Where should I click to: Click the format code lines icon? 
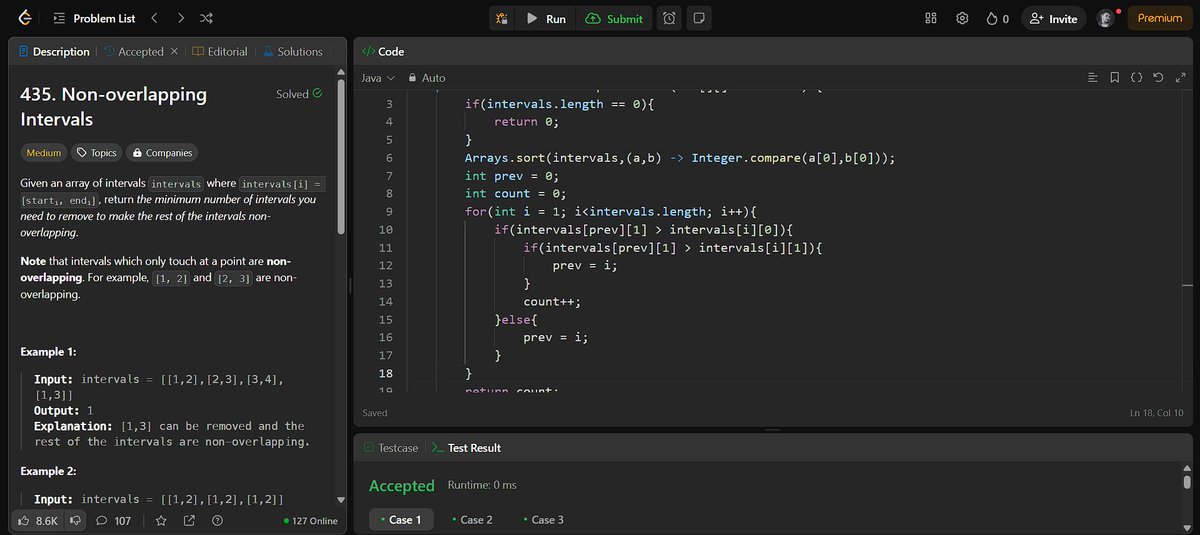click(1092, 78)
